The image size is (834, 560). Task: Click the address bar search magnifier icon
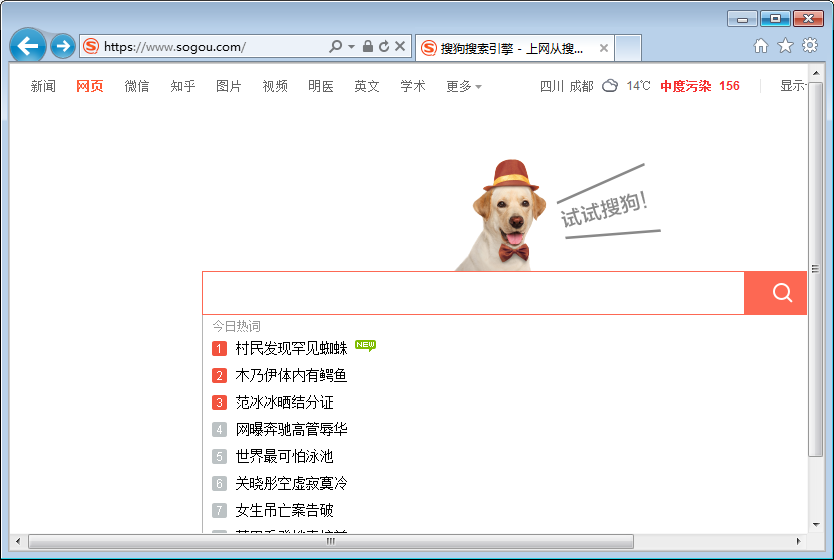[x=336, y=46]
